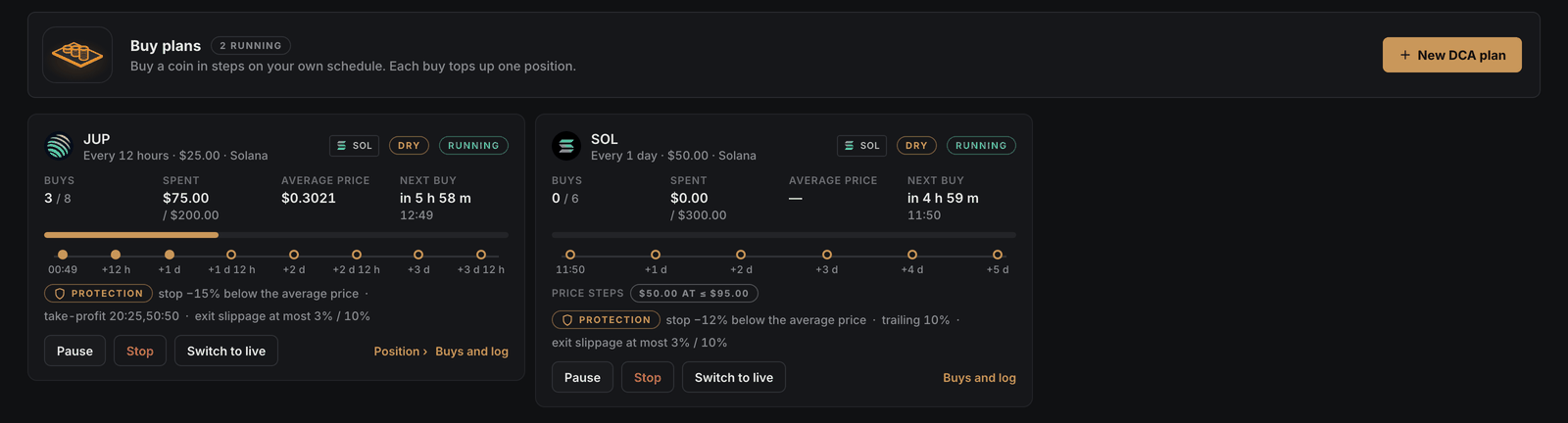Select the 00:49 marker on JUP timeline
This screenshot has height=423, width=1568.
[63, 255]
